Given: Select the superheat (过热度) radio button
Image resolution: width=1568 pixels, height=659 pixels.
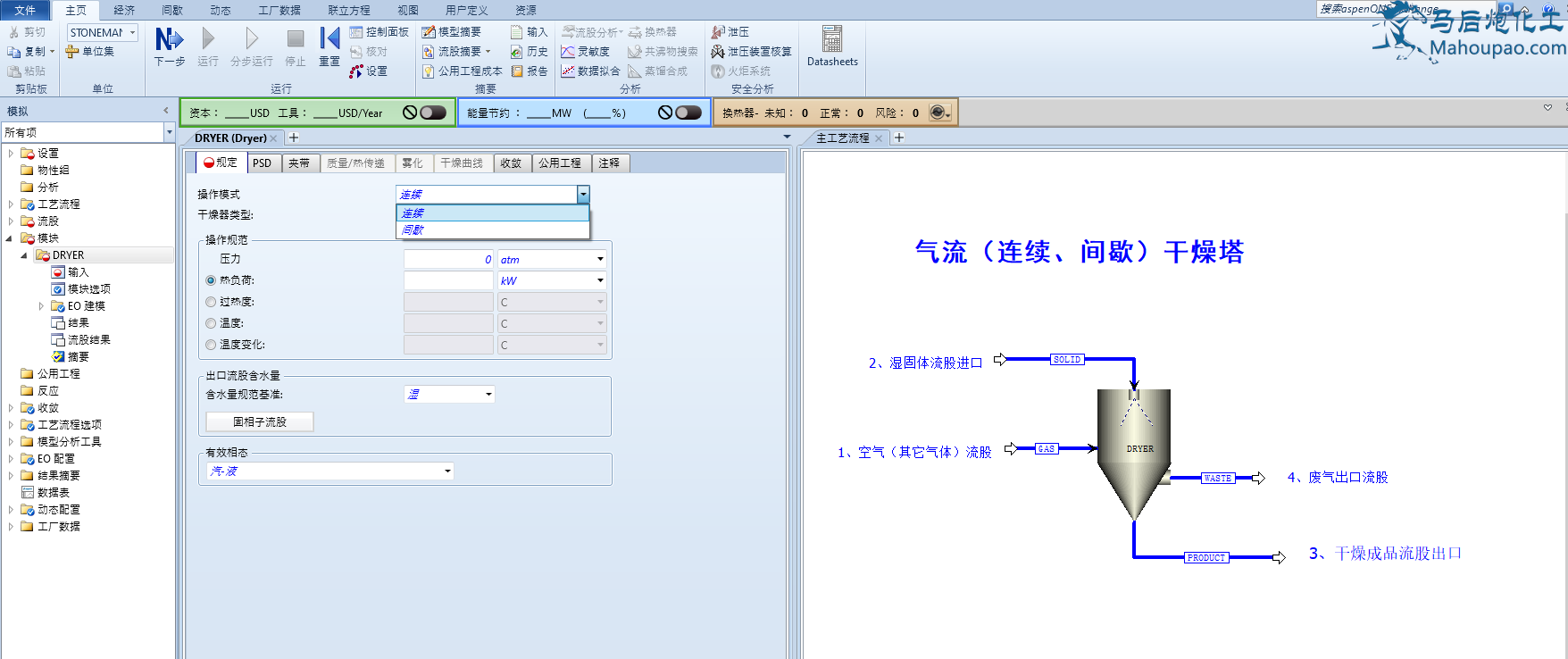Looking at the screenshot, I should click(x=211, y=302).
